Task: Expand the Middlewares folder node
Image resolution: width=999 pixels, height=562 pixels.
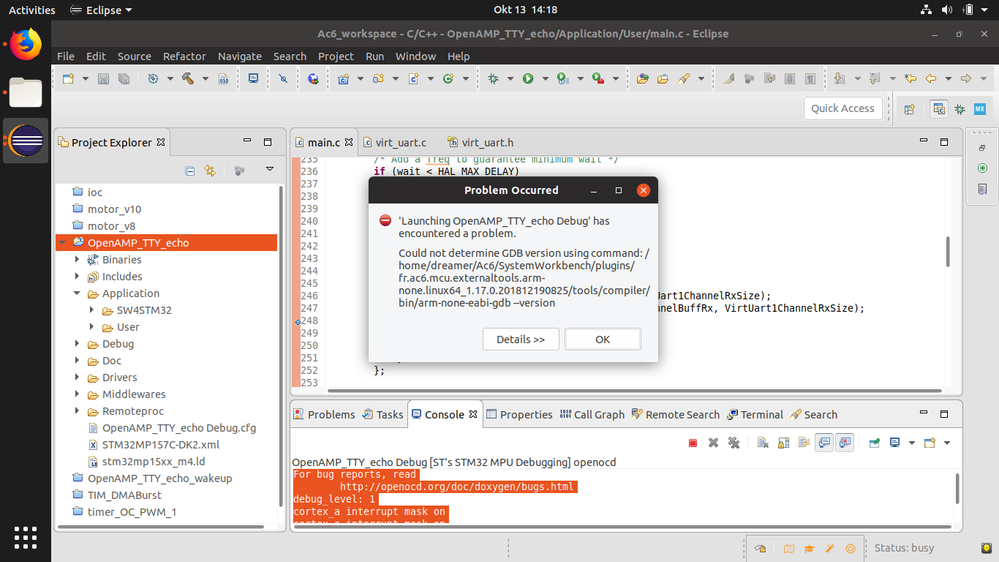Action: (x=77, y=394)
